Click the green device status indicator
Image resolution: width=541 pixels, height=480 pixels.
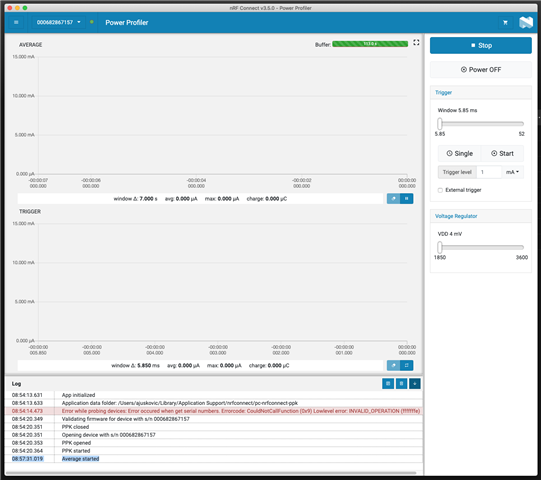tap(92, 22)
